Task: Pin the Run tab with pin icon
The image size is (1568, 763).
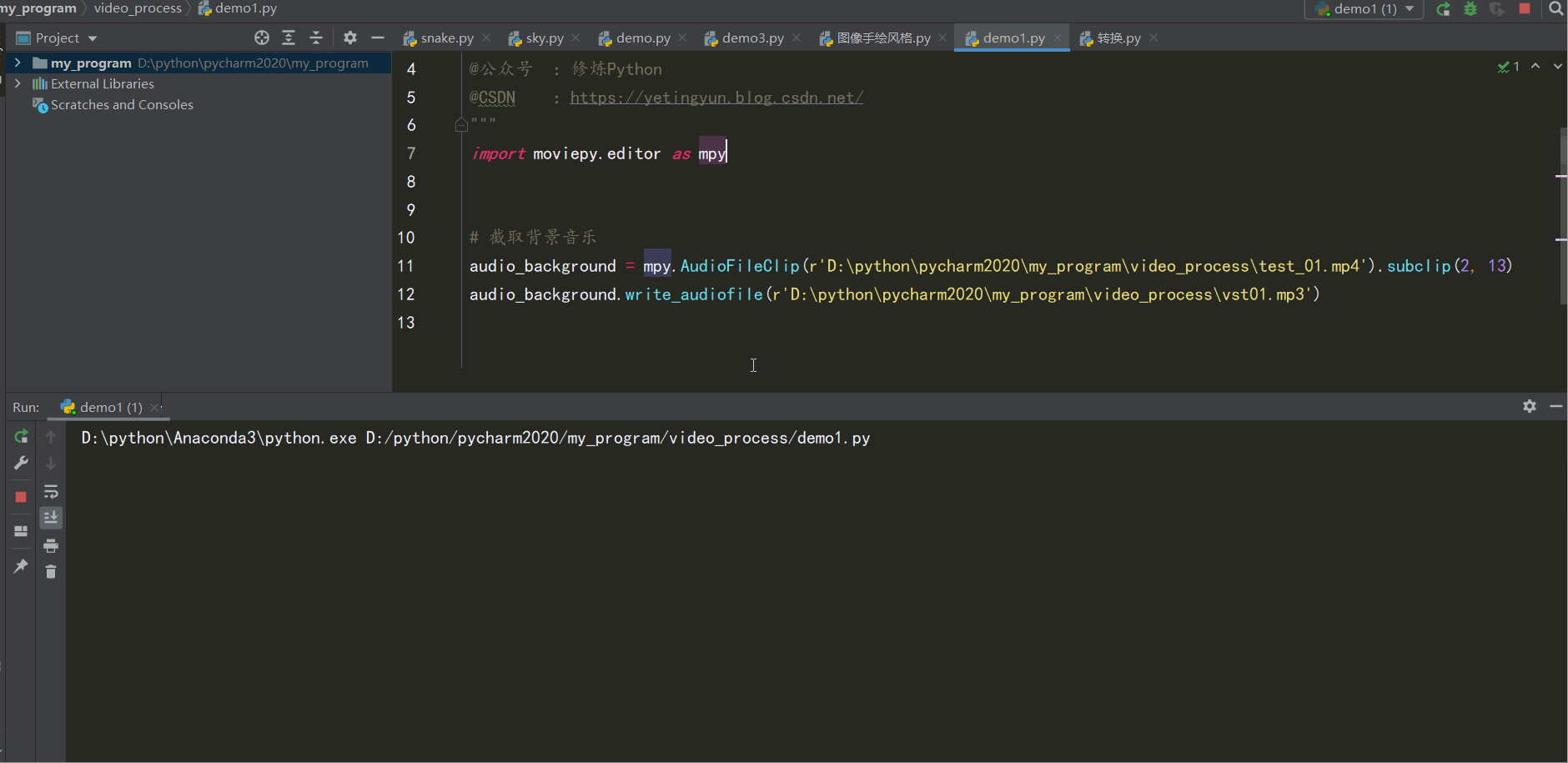Action: coord(21,566)
